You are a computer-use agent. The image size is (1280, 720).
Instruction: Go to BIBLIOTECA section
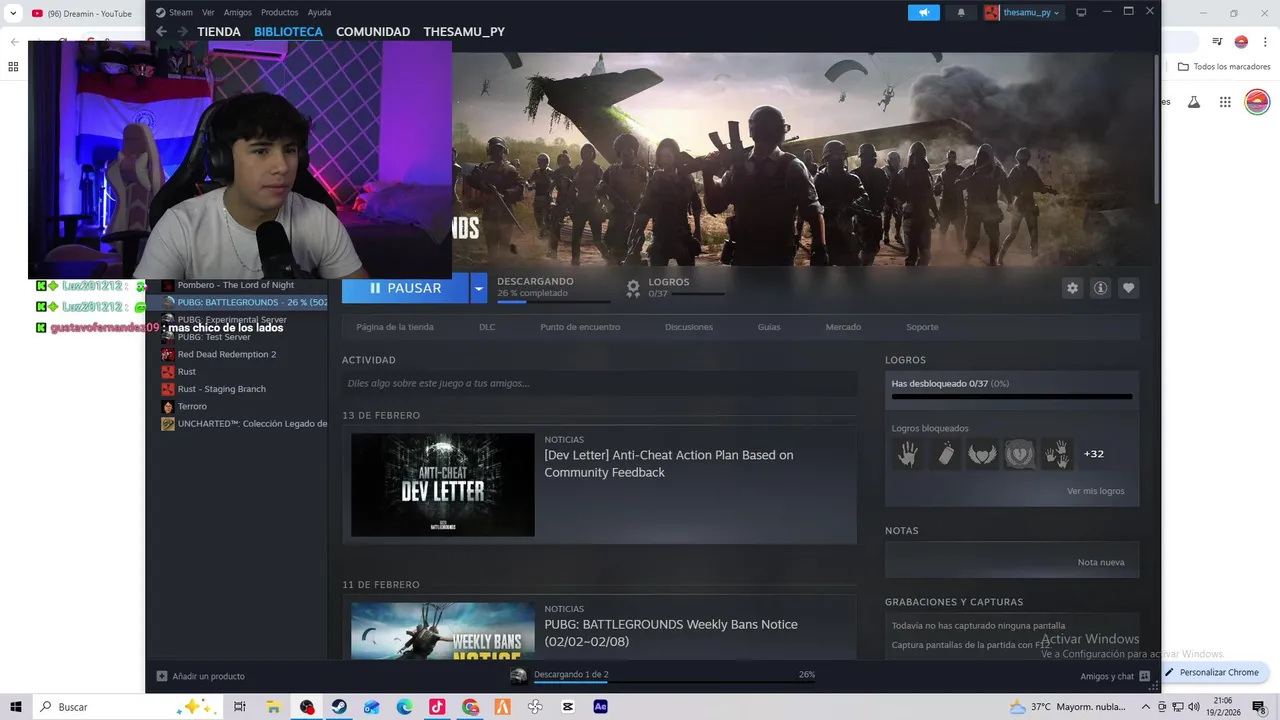click(x=288, y=32)
